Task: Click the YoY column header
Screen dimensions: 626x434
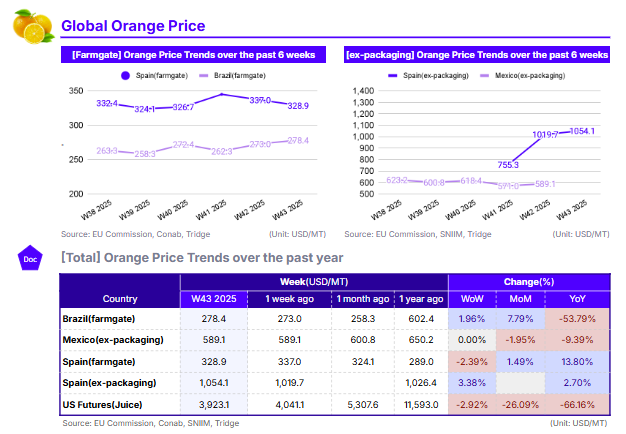Action: tap(578, 299)
